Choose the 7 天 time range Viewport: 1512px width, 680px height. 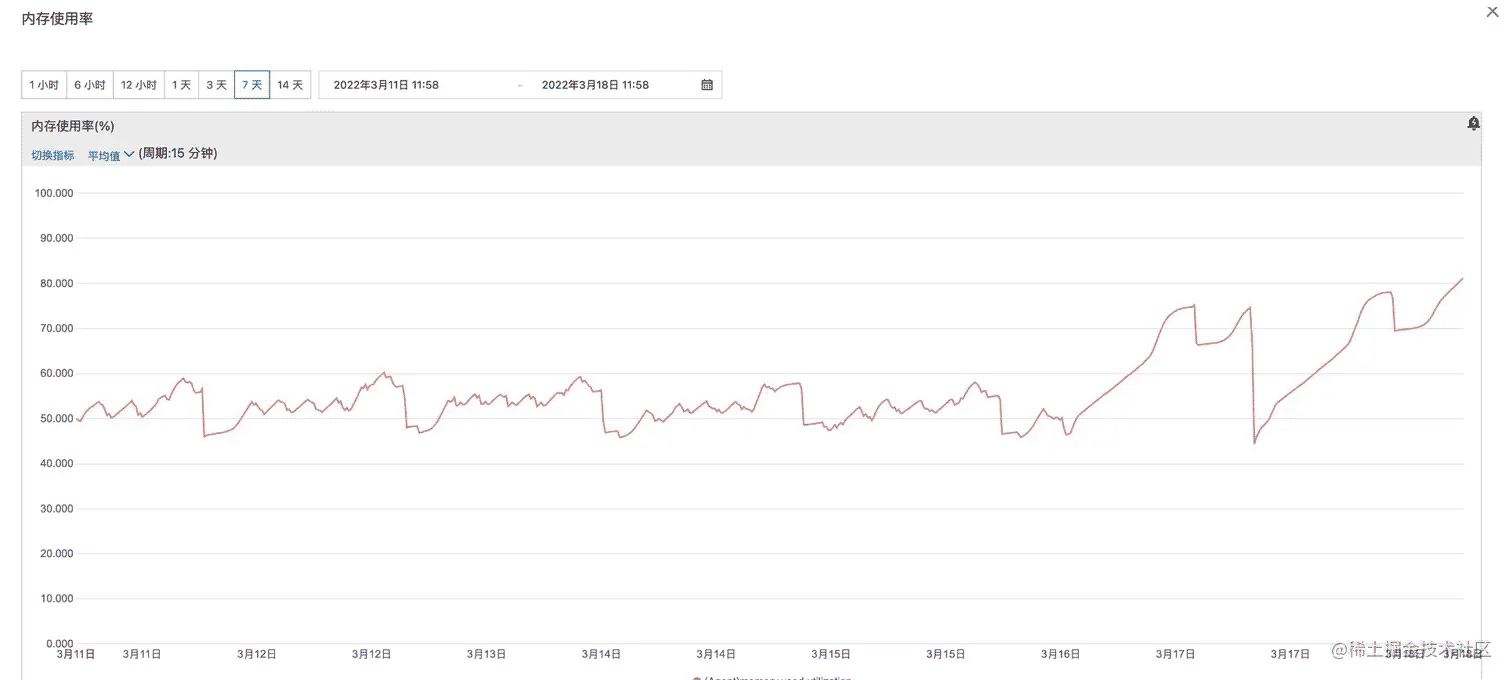[252, 85]
